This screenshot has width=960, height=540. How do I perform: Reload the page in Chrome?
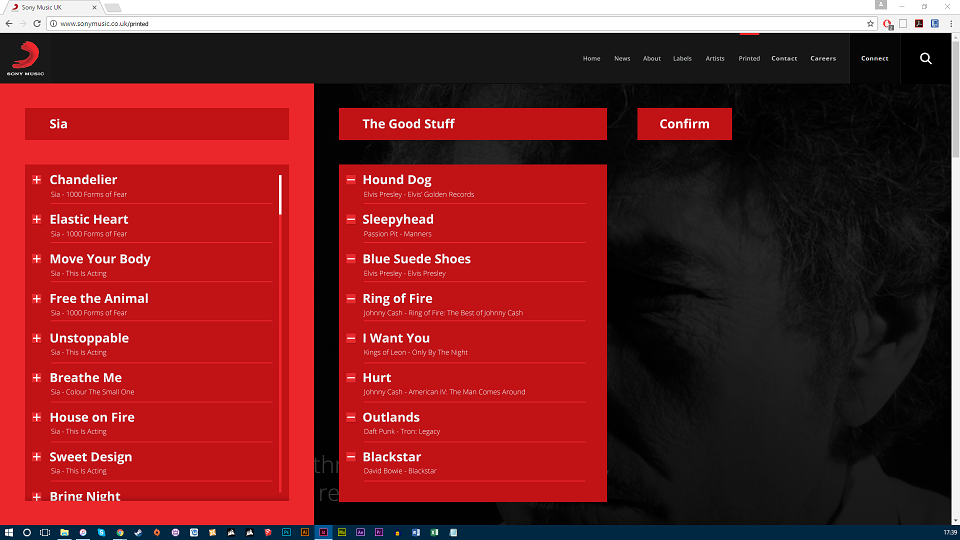tap(37, 24)
